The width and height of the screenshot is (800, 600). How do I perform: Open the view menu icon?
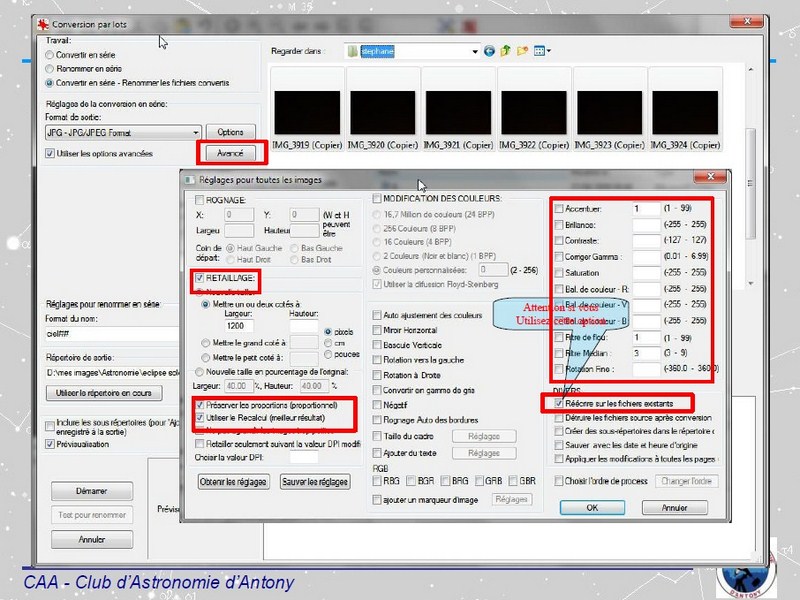(542, 50)
